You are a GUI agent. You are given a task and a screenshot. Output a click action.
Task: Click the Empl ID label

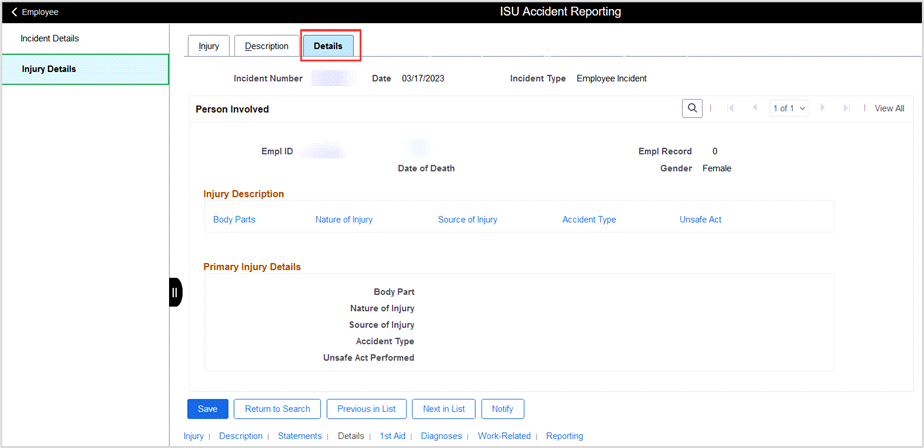point(278,151)
